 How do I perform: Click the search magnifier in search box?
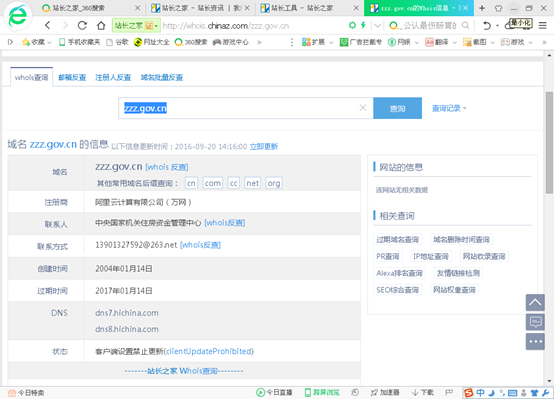pyautogui.click(x=466, y=25)
